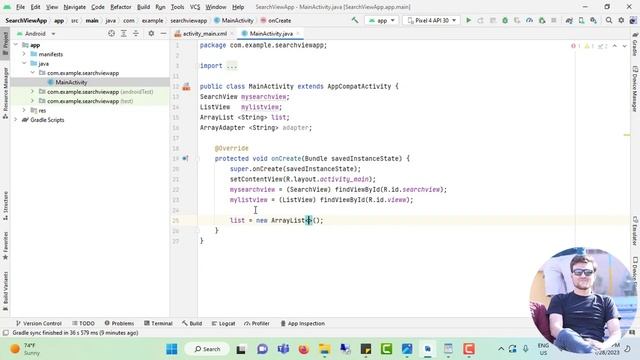
Task: Click the Windows Start button
Action: (172, 349)
